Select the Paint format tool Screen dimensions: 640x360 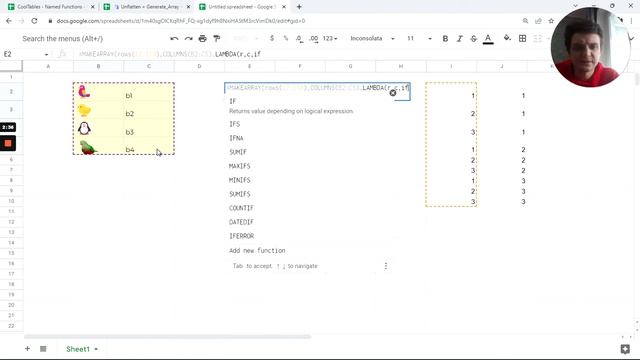[217, 38]
